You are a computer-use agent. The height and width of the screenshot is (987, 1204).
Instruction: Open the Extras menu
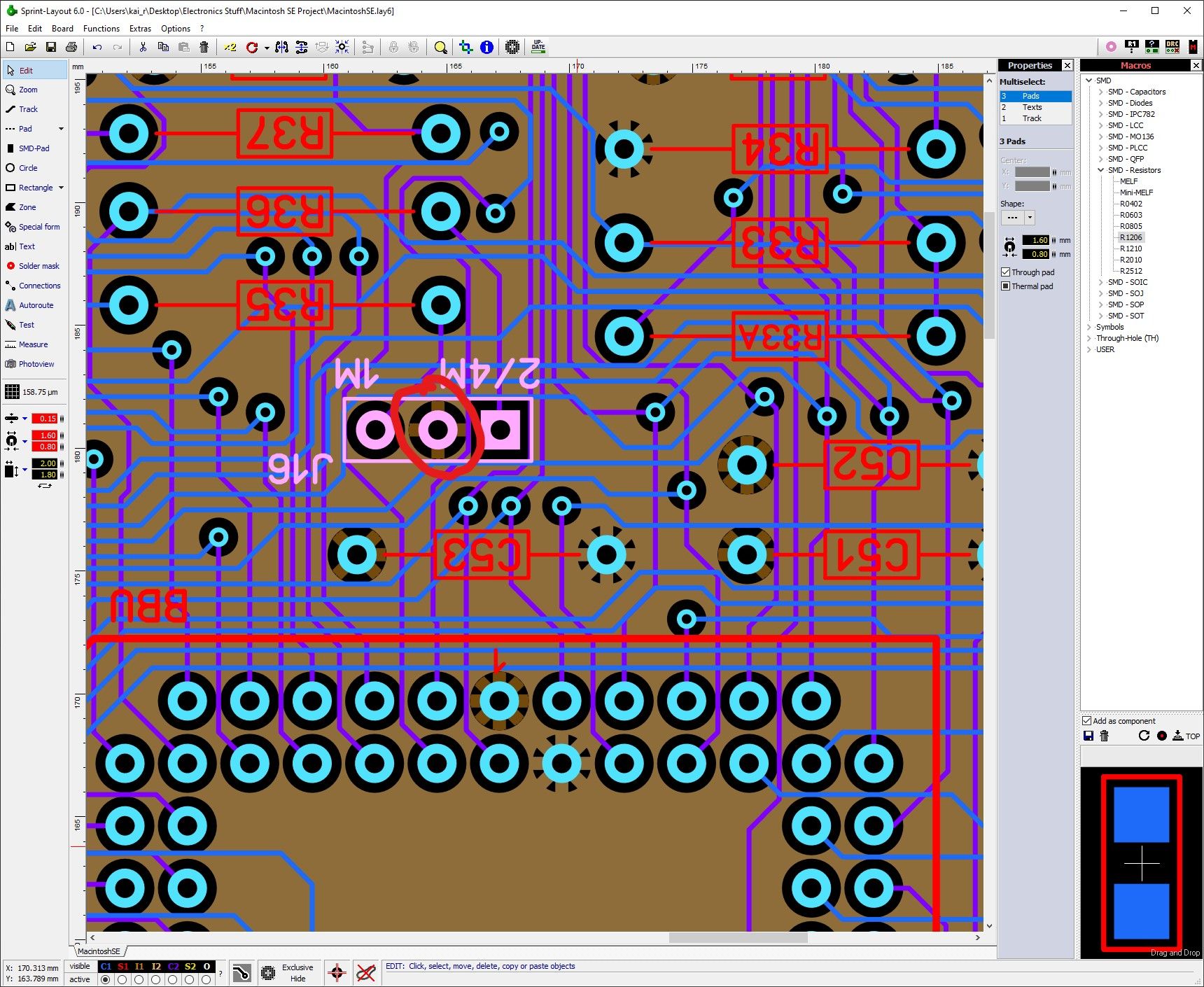click(x=140, y=29)
